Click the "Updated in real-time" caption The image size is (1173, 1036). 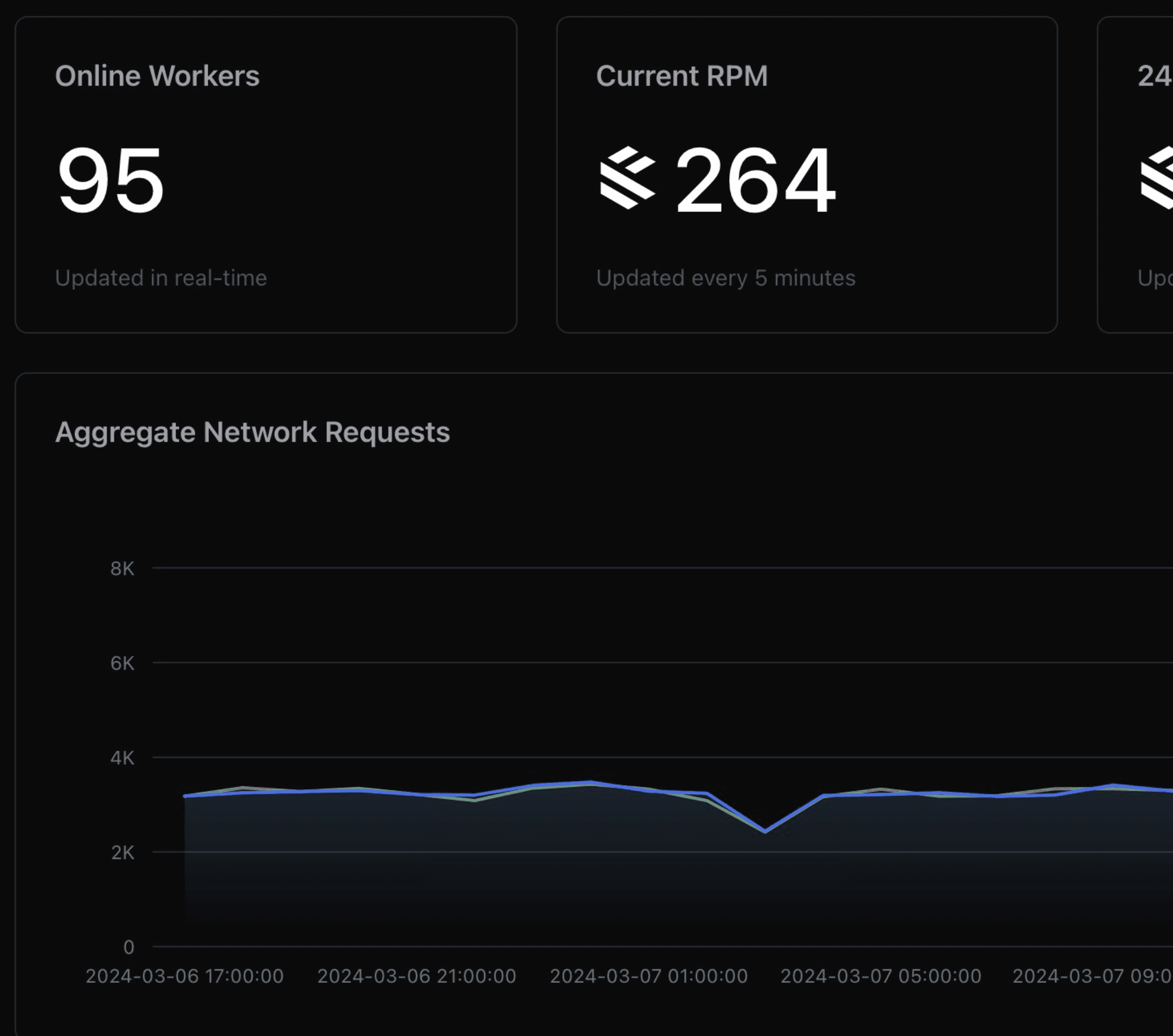tap(161, 278)
